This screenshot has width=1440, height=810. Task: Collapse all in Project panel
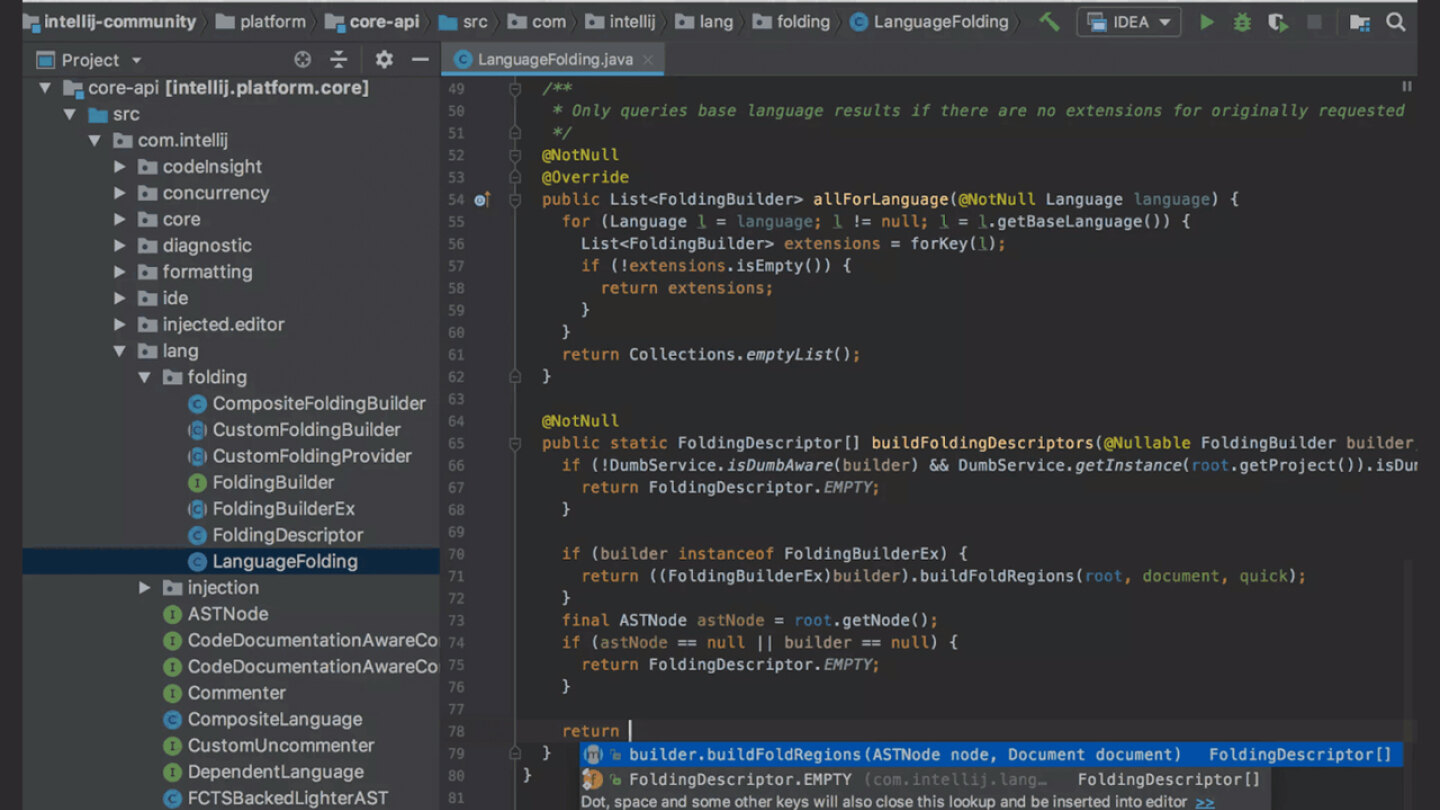point(339,60)
